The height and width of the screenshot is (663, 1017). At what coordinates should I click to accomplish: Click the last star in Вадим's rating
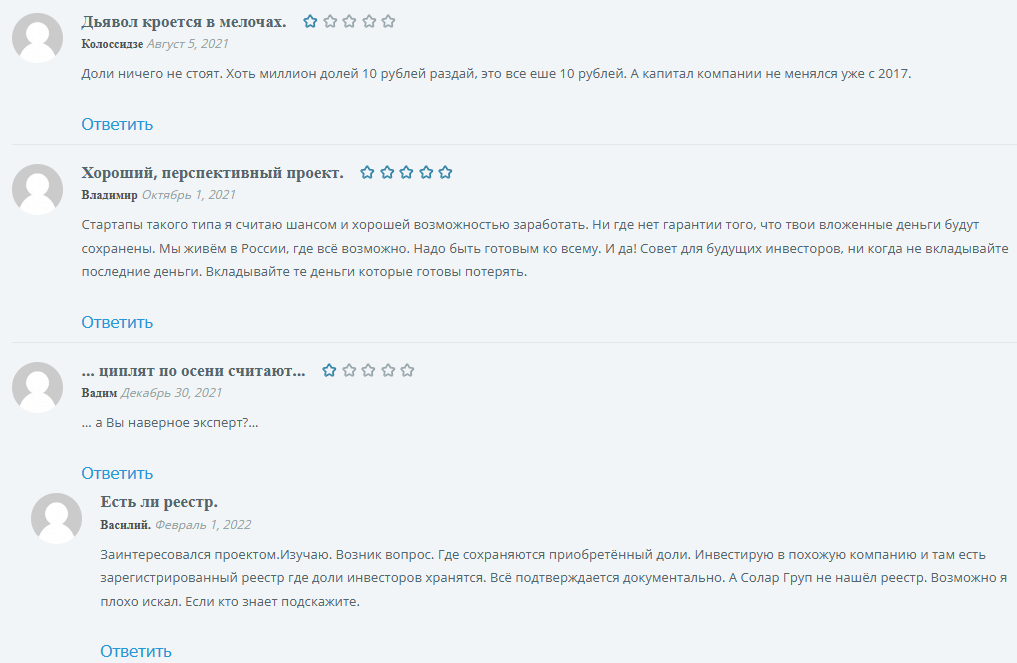coord(407,370)
